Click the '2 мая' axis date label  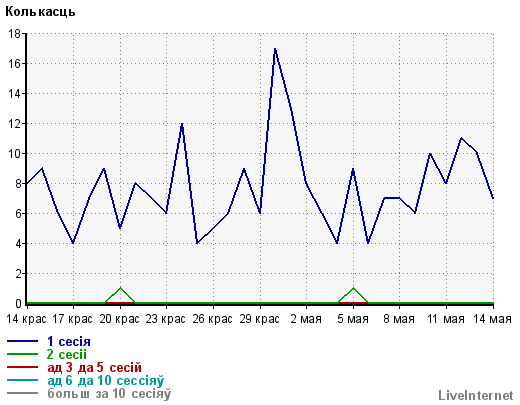pyautogui.click(x=306, y=319)
